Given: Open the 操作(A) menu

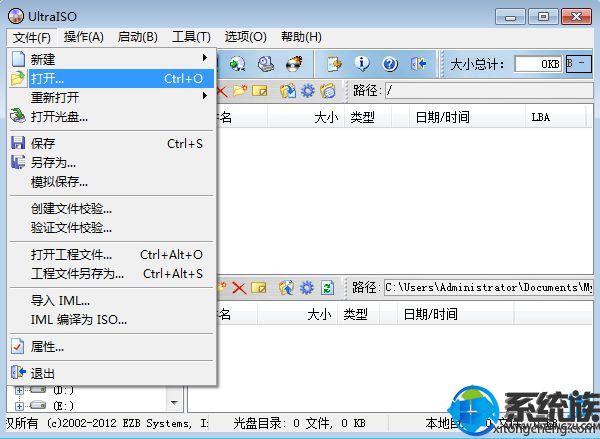Looking at the screenshot, I should point(83,37).
